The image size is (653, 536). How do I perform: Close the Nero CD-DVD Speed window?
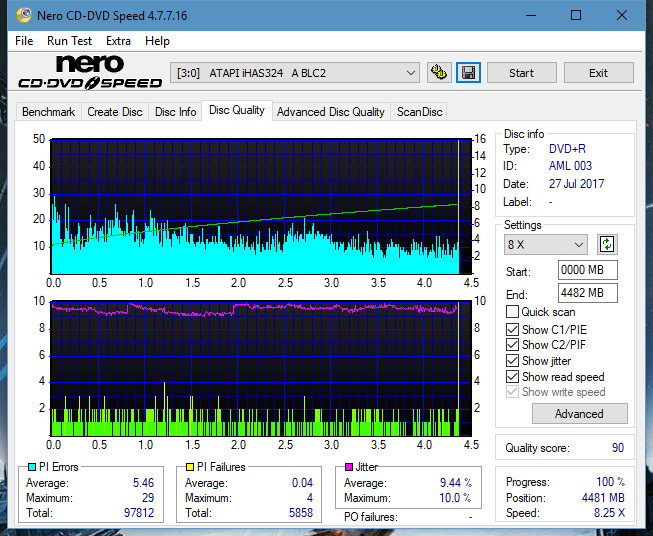click(x=622, y=15)
